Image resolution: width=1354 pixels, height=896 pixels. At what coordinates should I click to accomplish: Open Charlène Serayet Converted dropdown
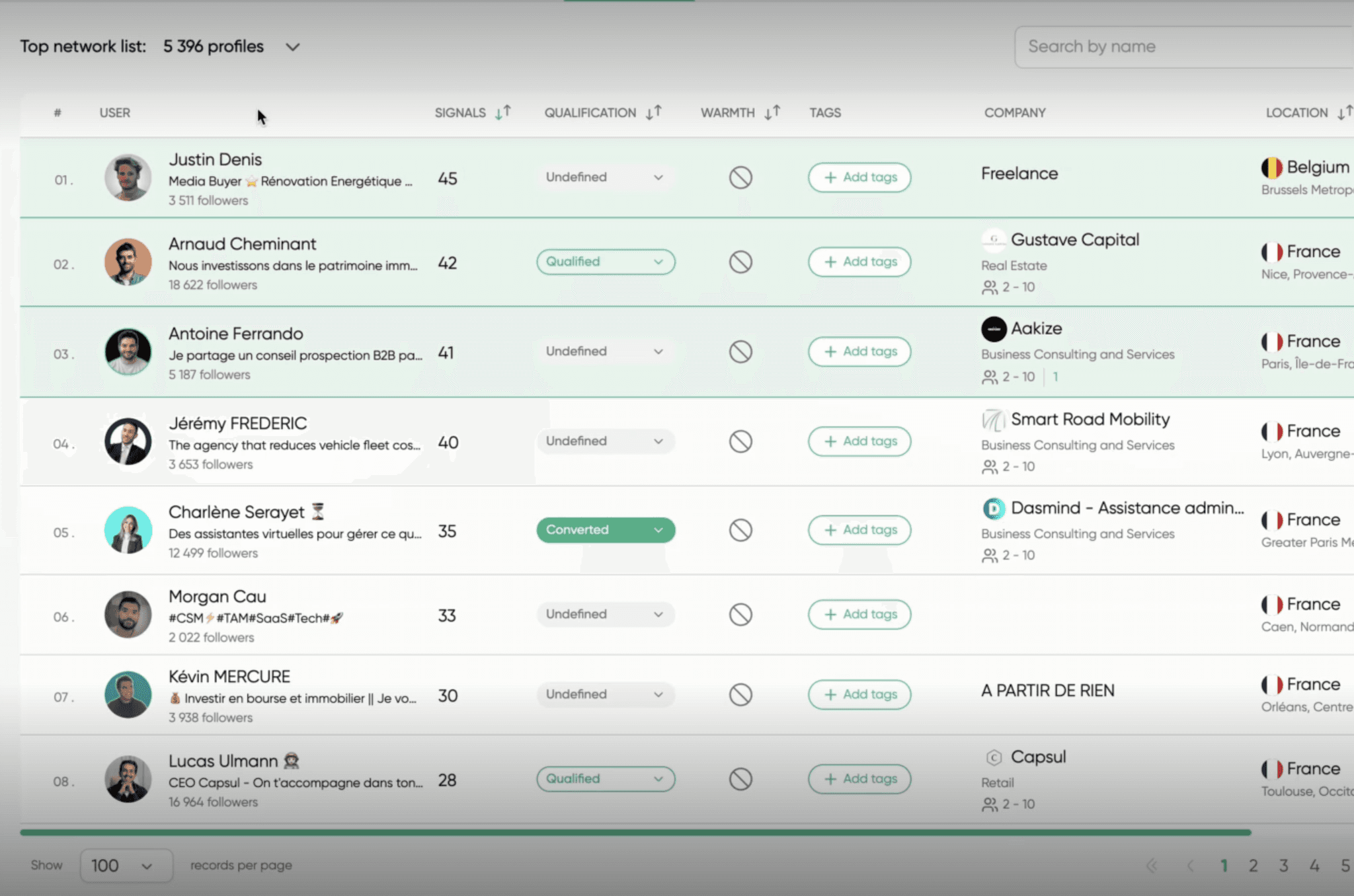point(606,530)
